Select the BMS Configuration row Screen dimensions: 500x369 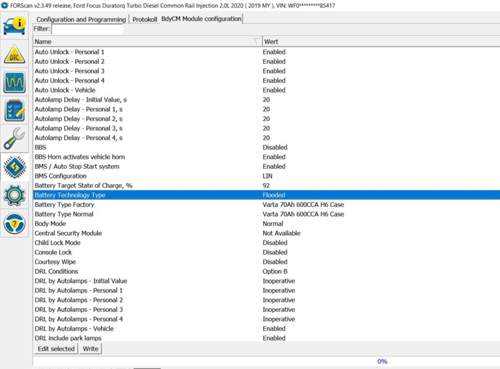[266, 176]
